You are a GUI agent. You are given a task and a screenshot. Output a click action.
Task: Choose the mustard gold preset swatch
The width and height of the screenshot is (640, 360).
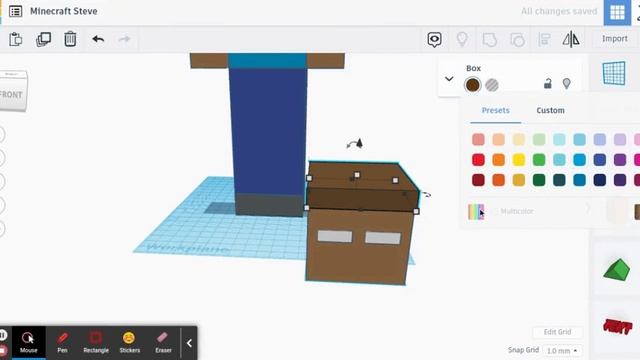point(519,180)
